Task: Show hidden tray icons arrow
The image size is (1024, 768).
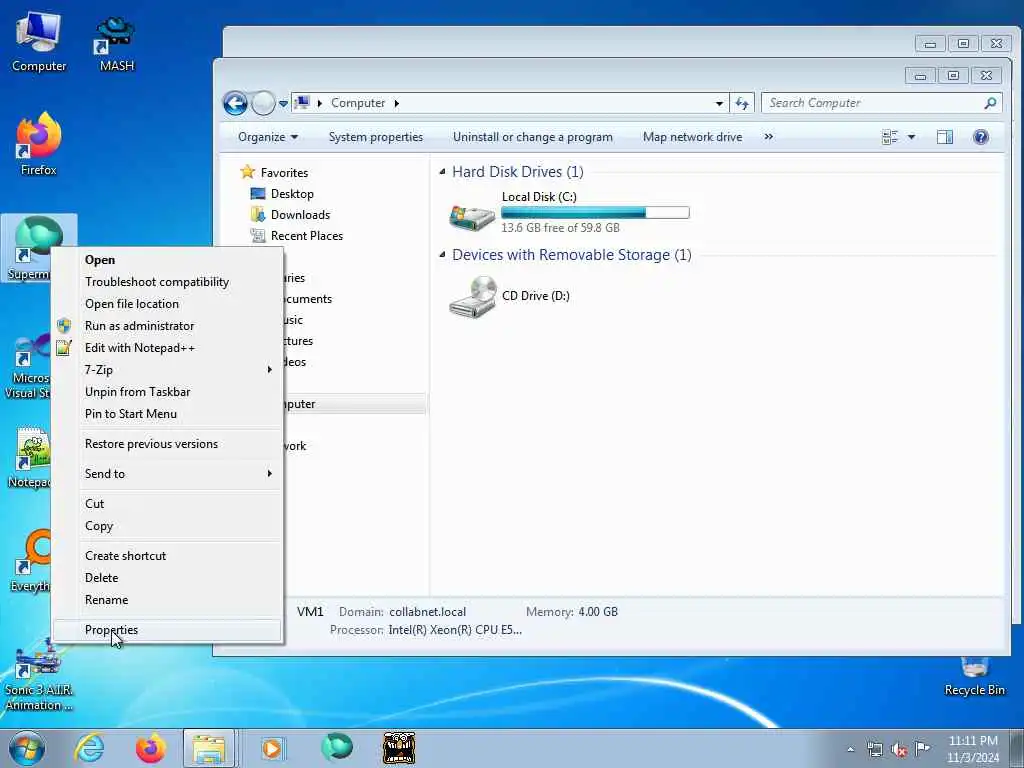Action: pos(850,750)
